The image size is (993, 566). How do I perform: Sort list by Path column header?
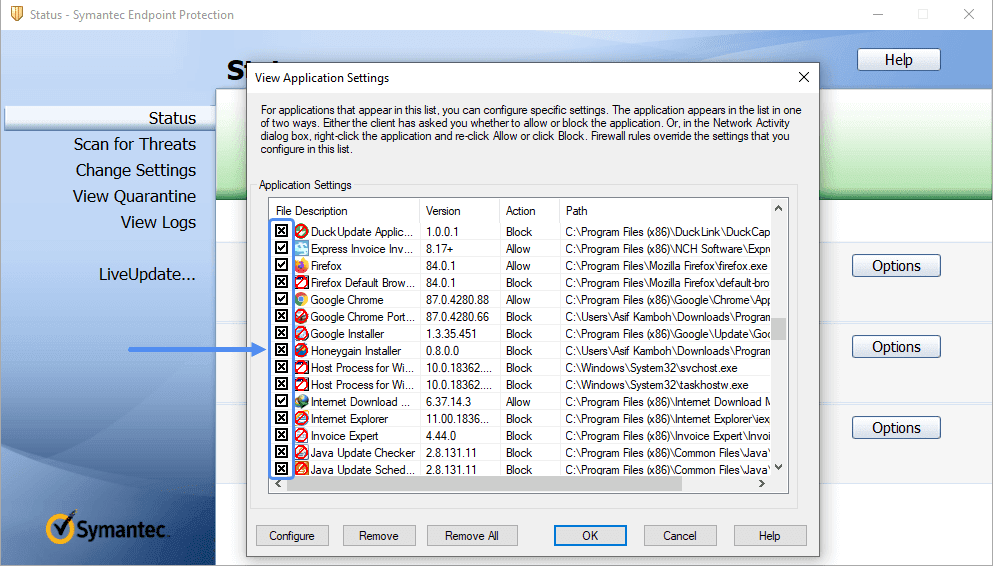[x=664, y=211]
